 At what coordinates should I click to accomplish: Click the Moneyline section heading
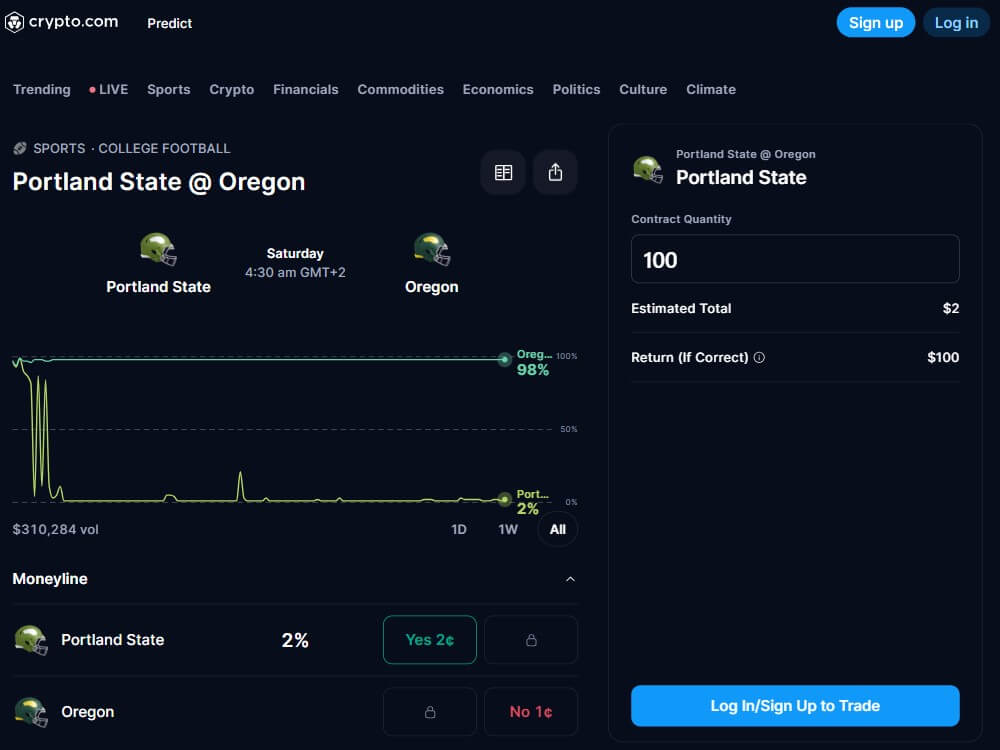point(50,579)
